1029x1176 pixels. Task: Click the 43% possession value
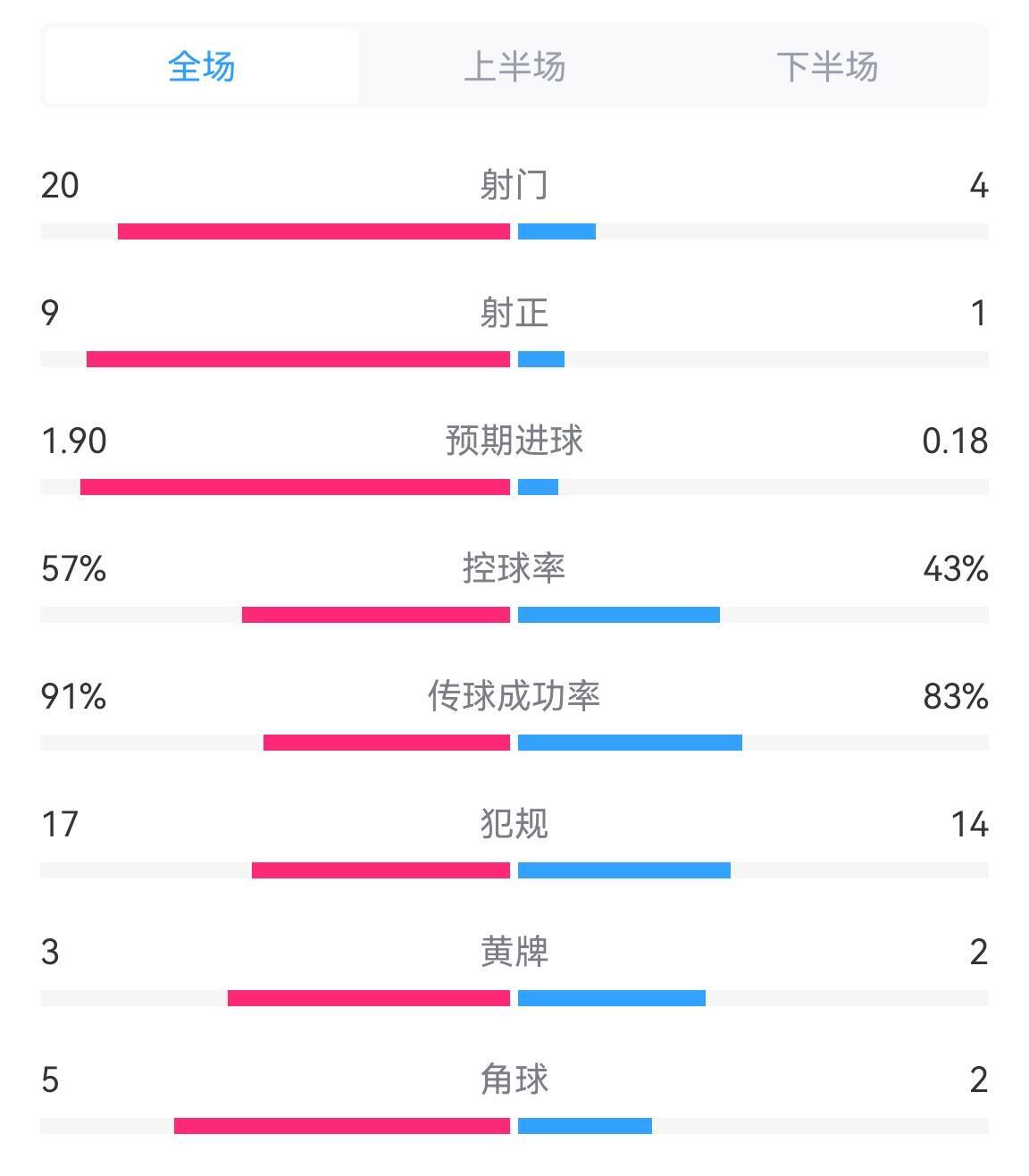[956, 568]
